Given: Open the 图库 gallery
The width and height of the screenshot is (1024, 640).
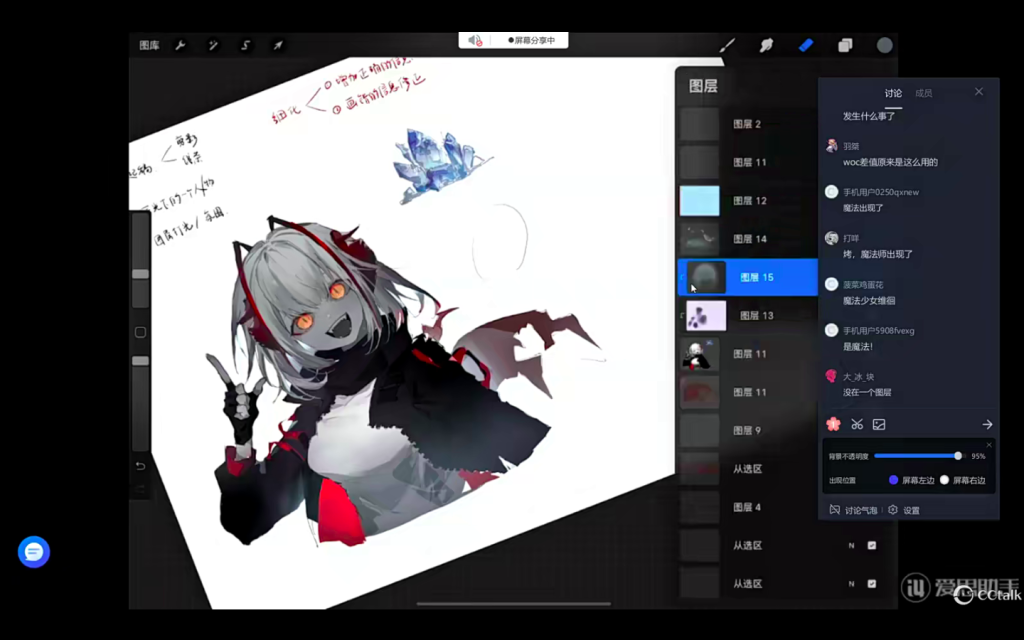Looking at the screenshot, I should click(149, 45).
